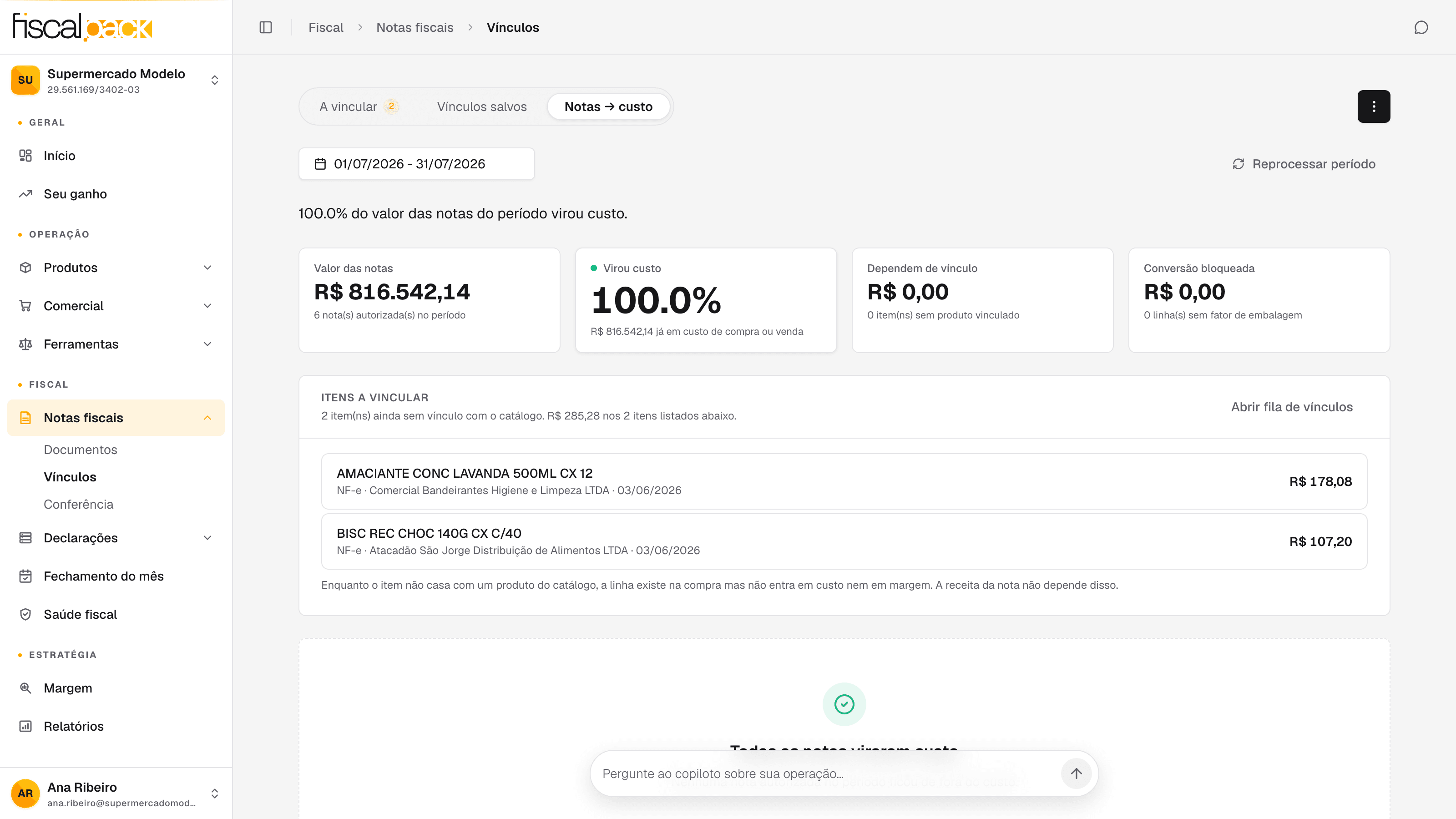Open the copilot chat bubble icon
The height and width of the screenshot is (819, 1456).
click(1421, 27)
